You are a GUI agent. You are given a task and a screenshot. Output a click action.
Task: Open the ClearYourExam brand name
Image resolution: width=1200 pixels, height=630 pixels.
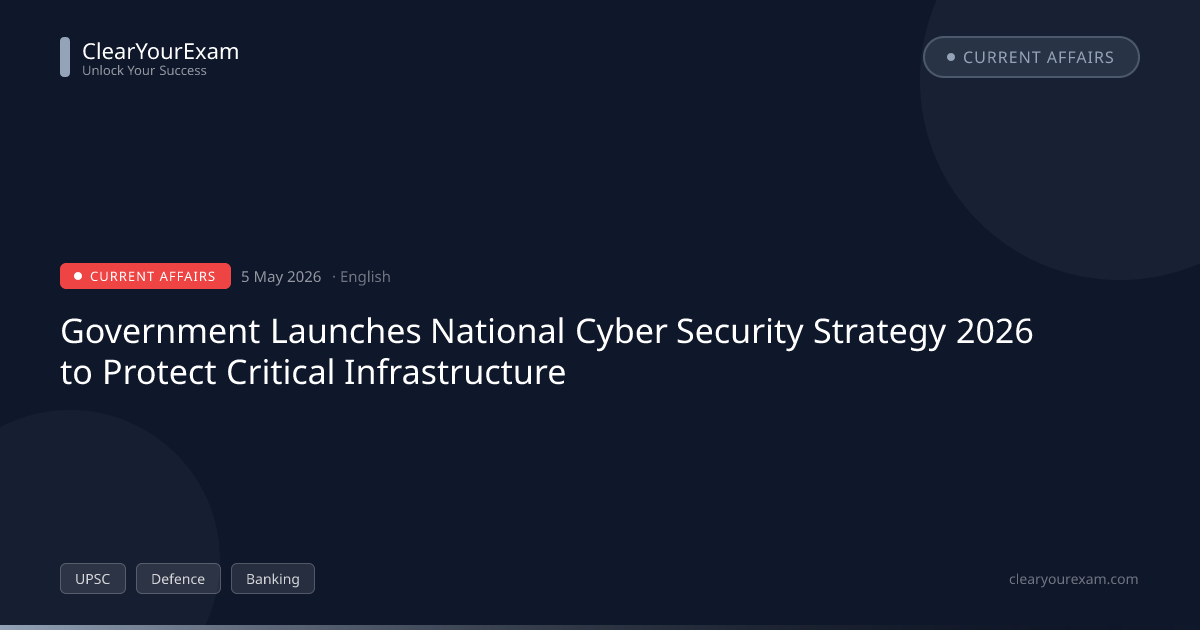[160, 51]
